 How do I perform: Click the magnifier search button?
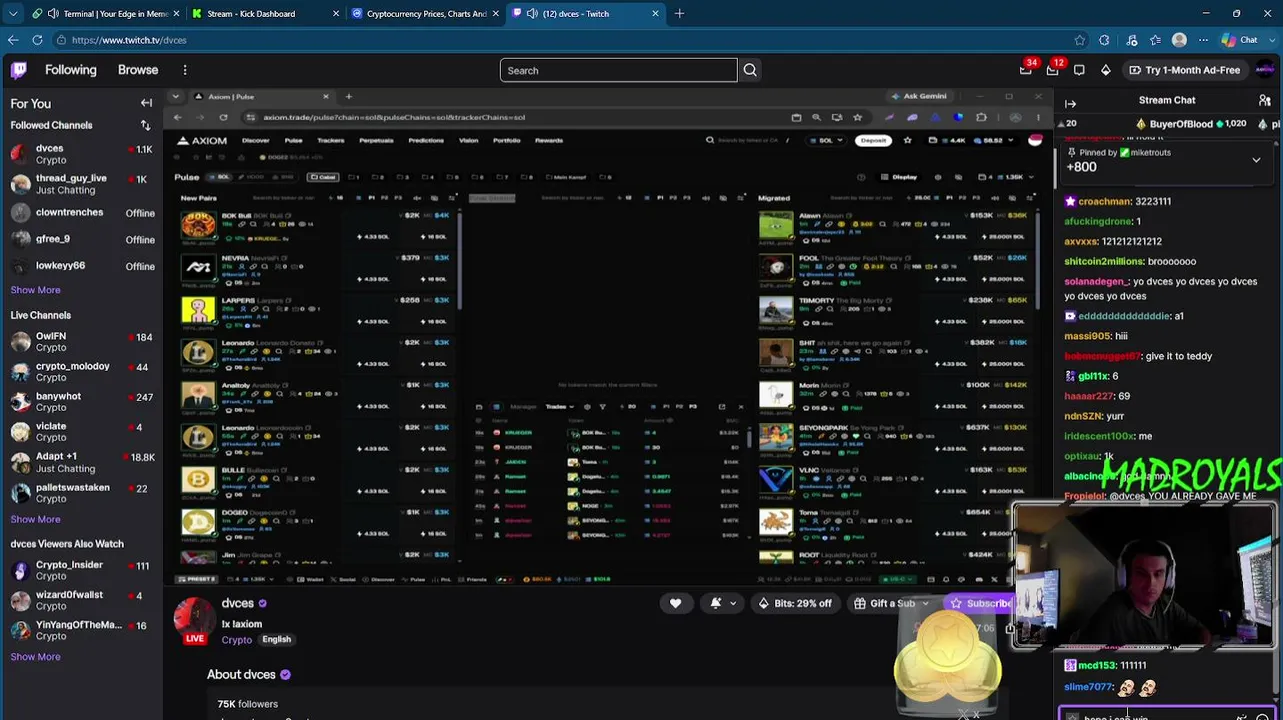[x=750, y=70]
